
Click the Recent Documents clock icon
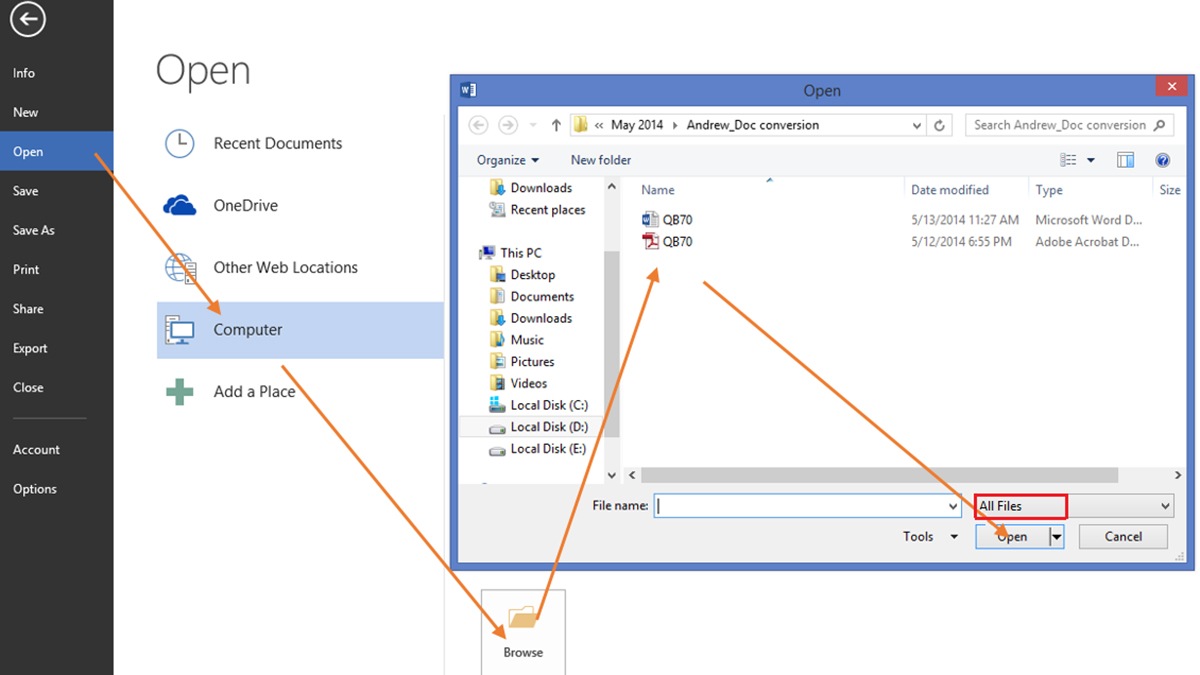coord(179,143)
